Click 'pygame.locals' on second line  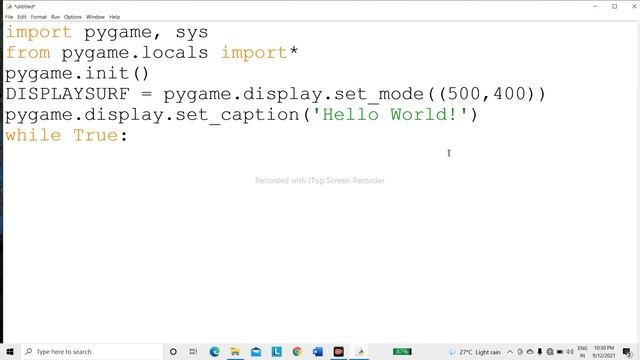point(135,53)
